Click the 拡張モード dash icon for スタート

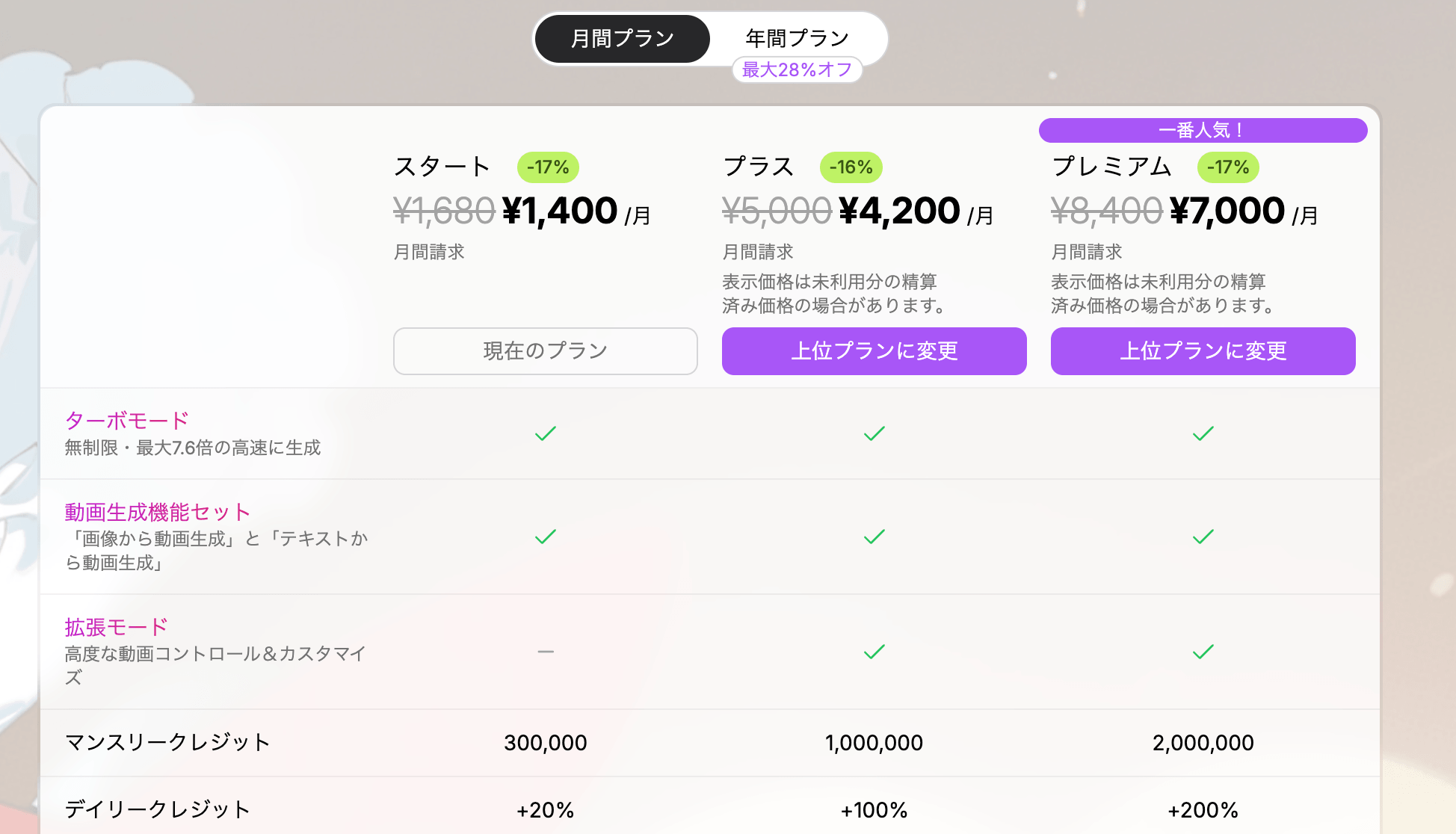tap(546, 652)
